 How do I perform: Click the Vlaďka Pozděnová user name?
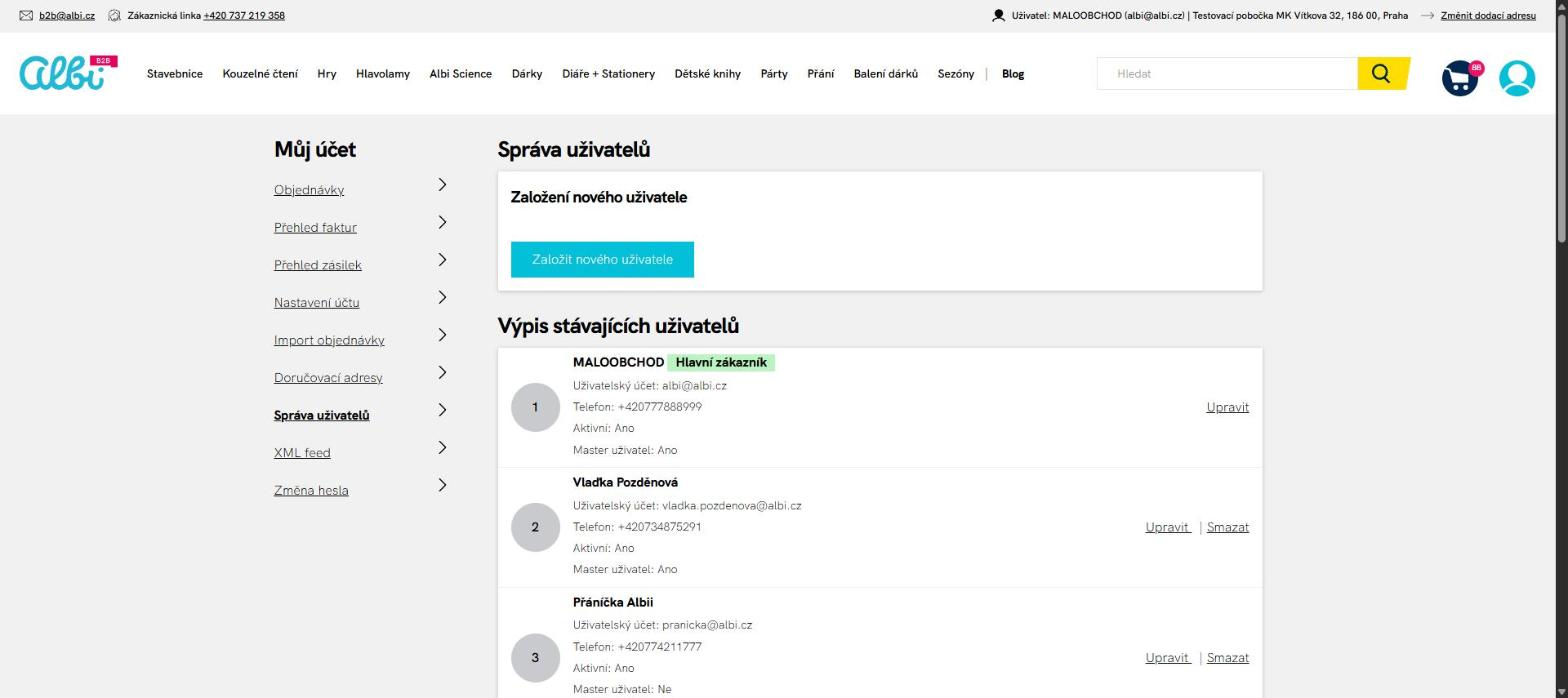coord(625,482)
